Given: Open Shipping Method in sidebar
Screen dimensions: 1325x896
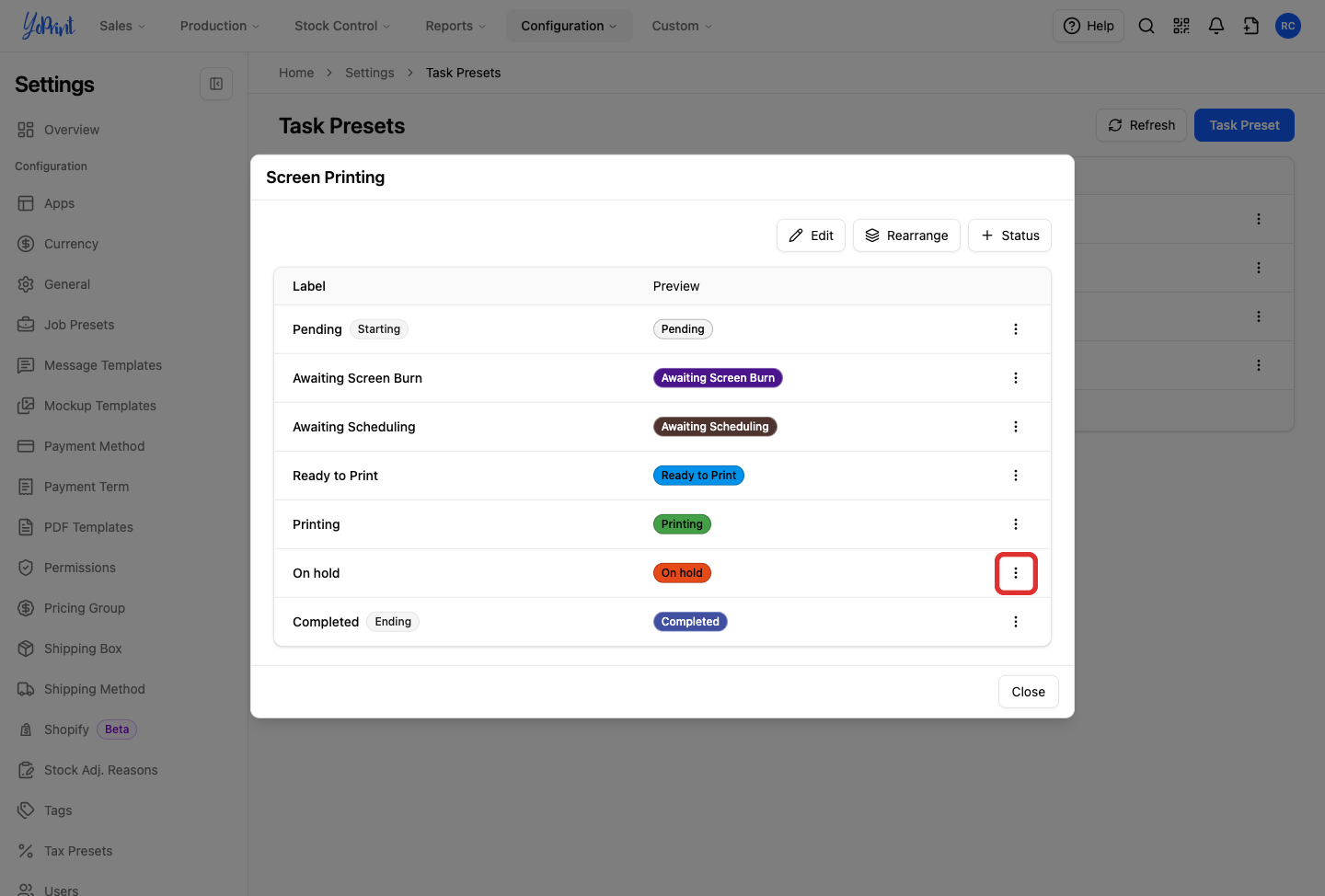Looking at the screenshot, I should click(x=95, y=689).
